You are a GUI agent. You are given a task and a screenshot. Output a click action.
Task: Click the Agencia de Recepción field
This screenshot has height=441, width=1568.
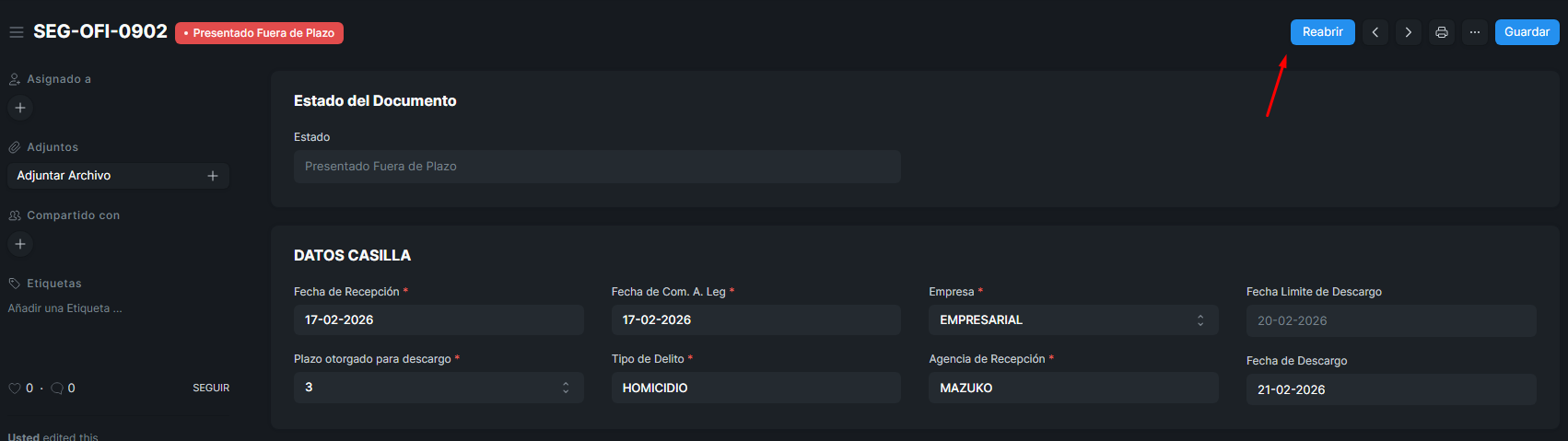point(1073,388)
